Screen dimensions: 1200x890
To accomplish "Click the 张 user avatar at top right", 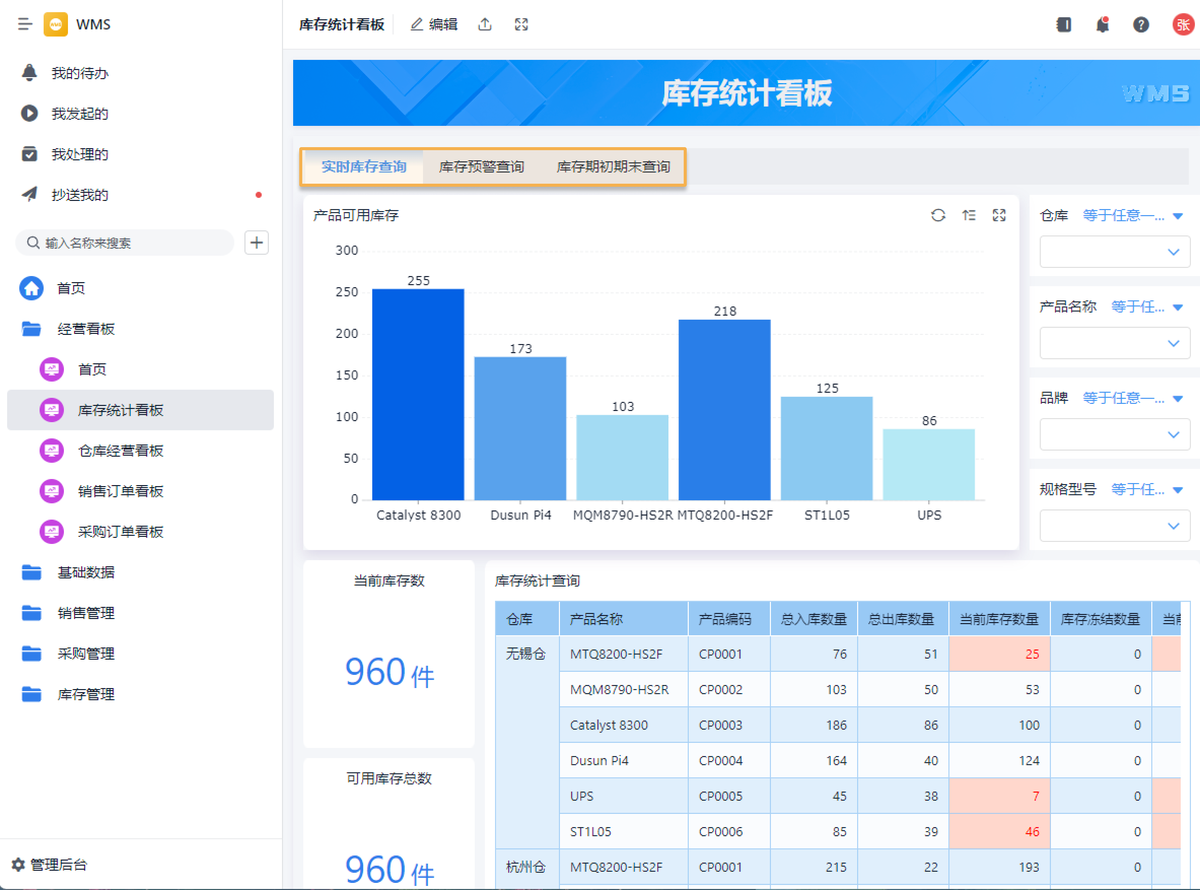I will 1181,24.
